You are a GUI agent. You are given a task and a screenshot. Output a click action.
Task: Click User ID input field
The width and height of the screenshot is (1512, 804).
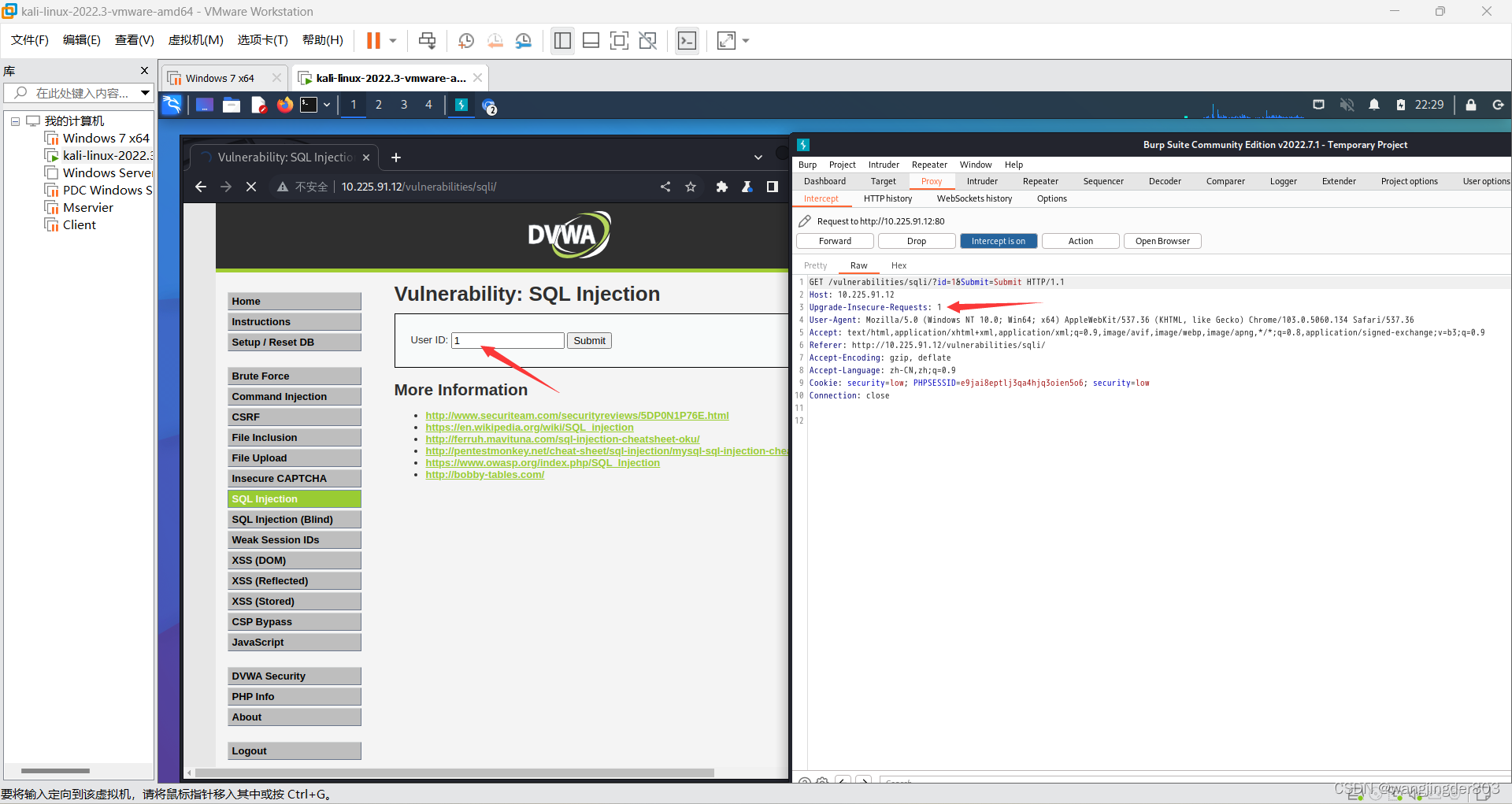507,340
